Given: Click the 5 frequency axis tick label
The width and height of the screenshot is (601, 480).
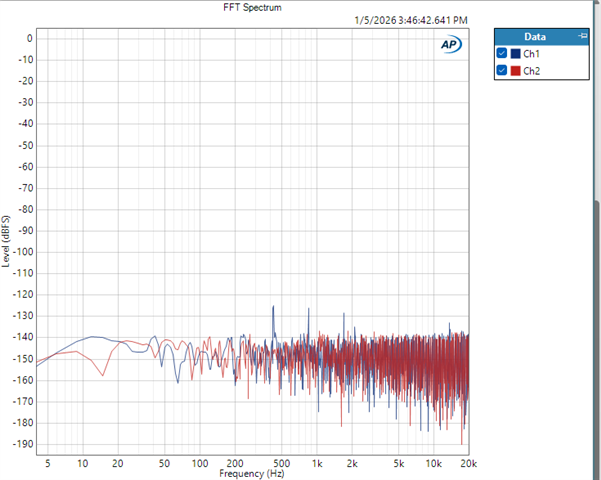Looking at the screenshot, I should pyautogui.click(x=48, y=464).
